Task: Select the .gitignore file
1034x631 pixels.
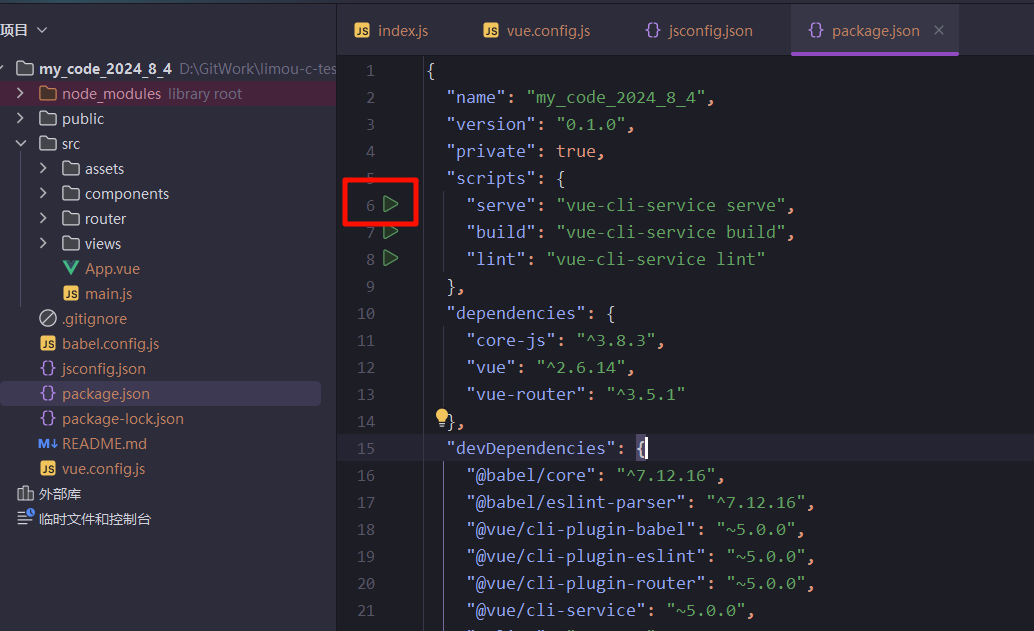Action: pos(94,319)
